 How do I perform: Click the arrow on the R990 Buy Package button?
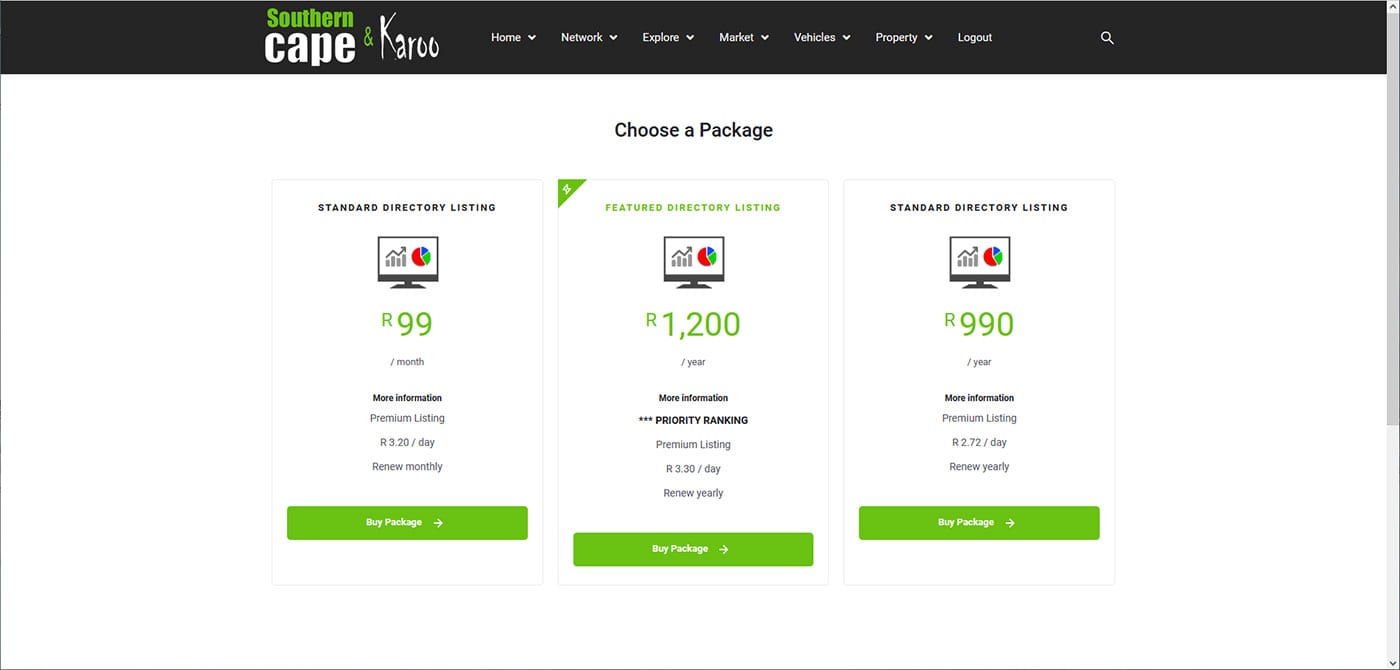click(1010, 523)
